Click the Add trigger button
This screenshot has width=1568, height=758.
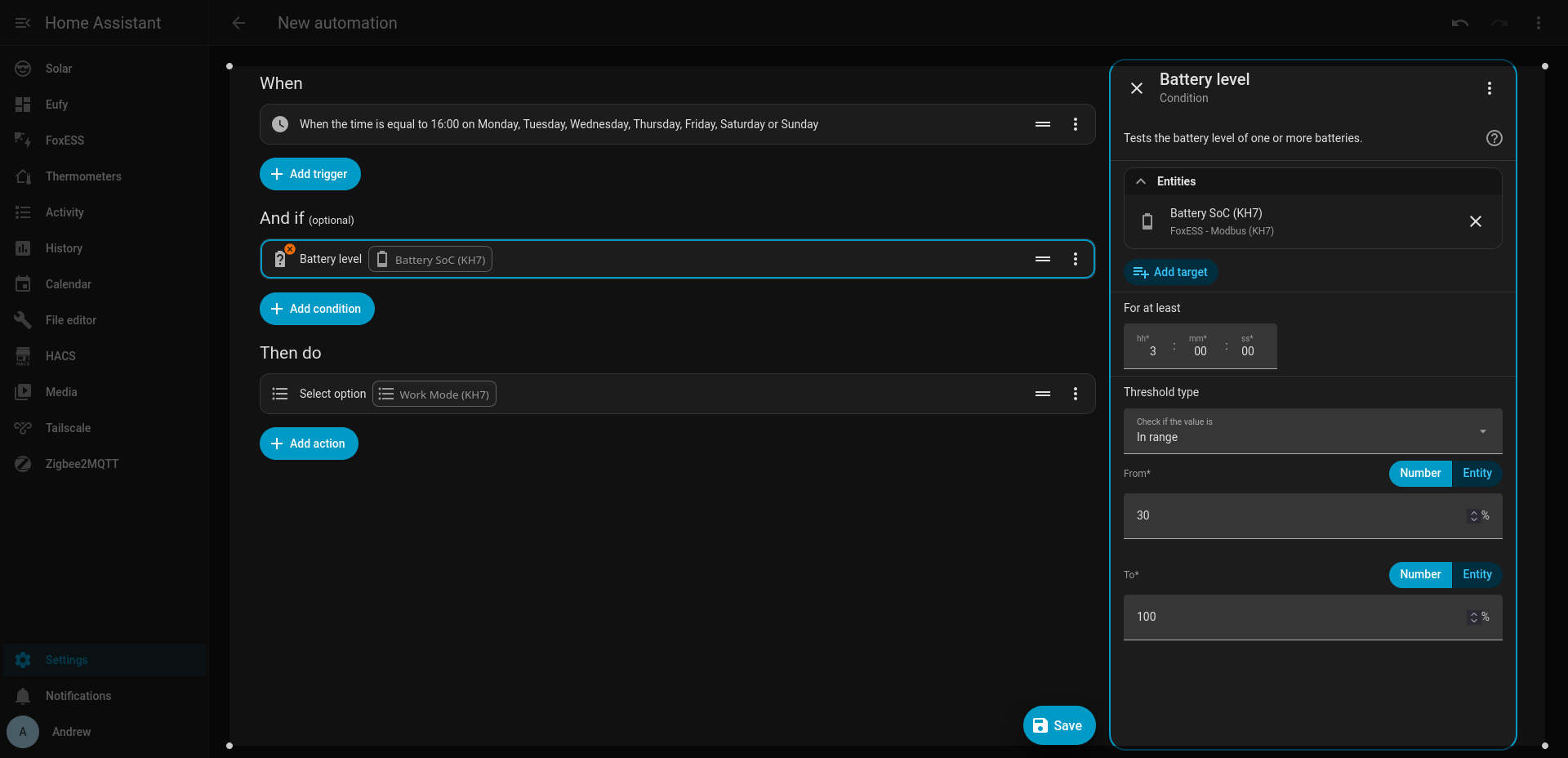pyautogui.click(x=310, y=174)
